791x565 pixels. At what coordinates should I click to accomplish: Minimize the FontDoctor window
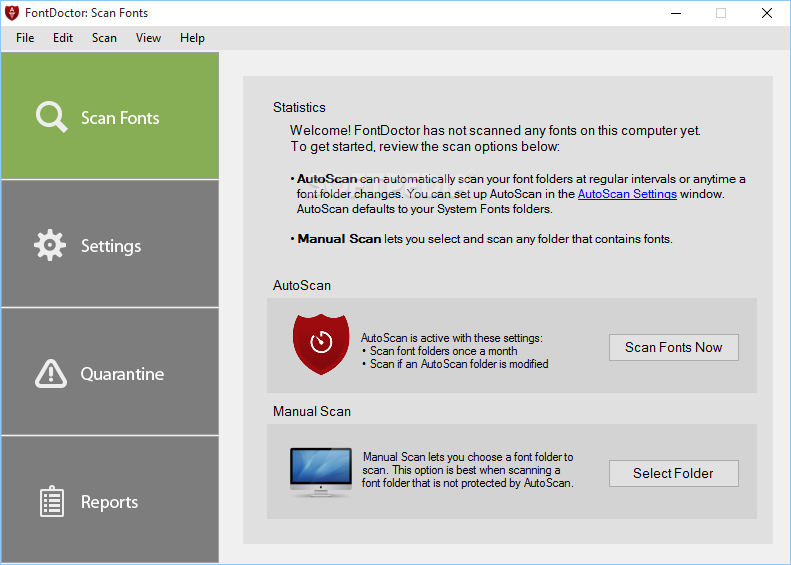pos(676,13)
